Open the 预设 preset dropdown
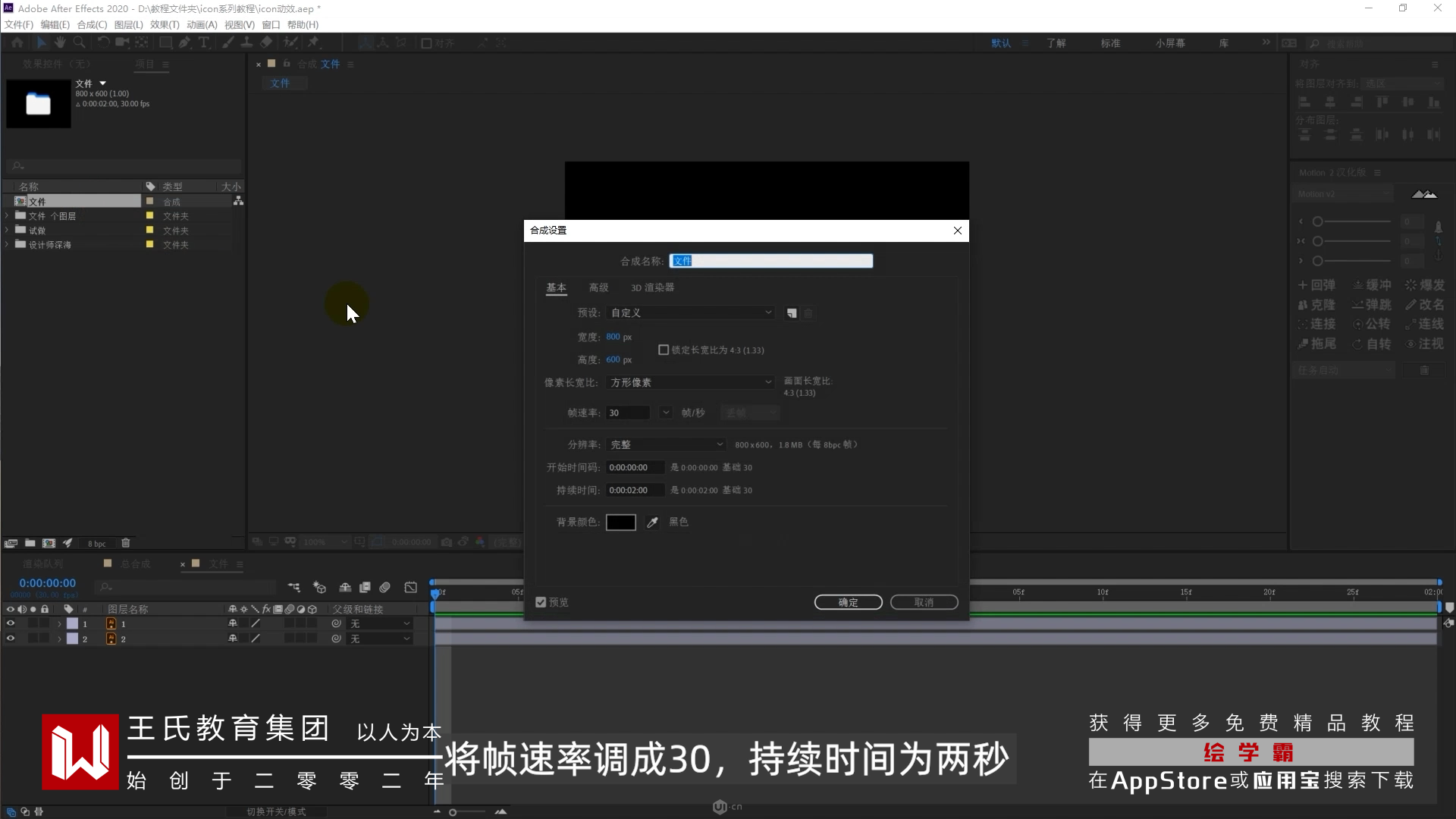 [691, 313]
